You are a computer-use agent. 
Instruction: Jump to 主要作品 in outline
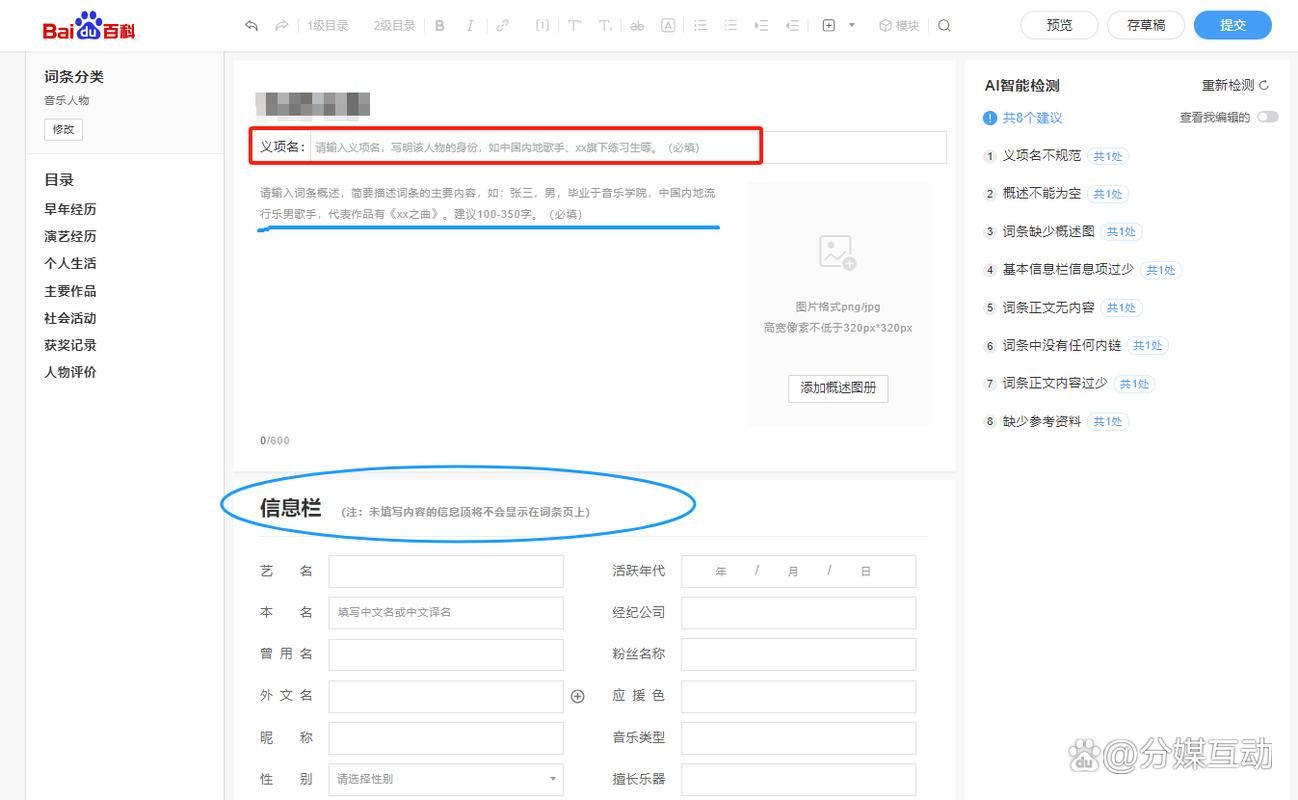pyautogui.click(x=70, y=291)
